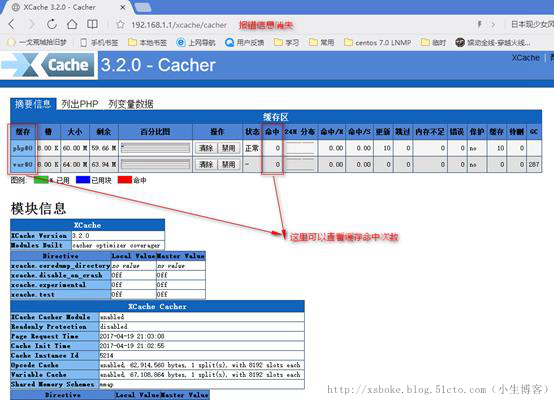Click the 模块信息 heading
This screenshot has height=400, width=554.
[x=39, y=208]
